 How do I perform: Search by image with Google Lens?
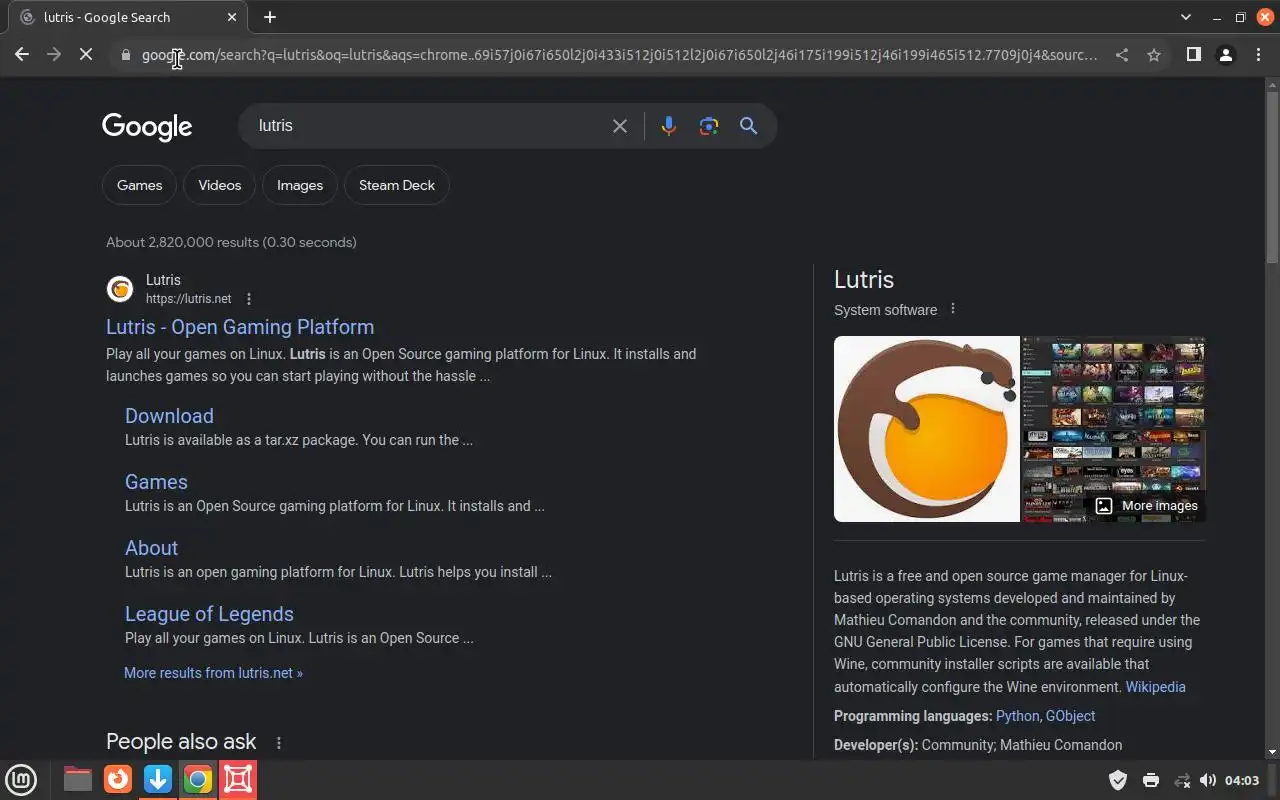(709, 126)
